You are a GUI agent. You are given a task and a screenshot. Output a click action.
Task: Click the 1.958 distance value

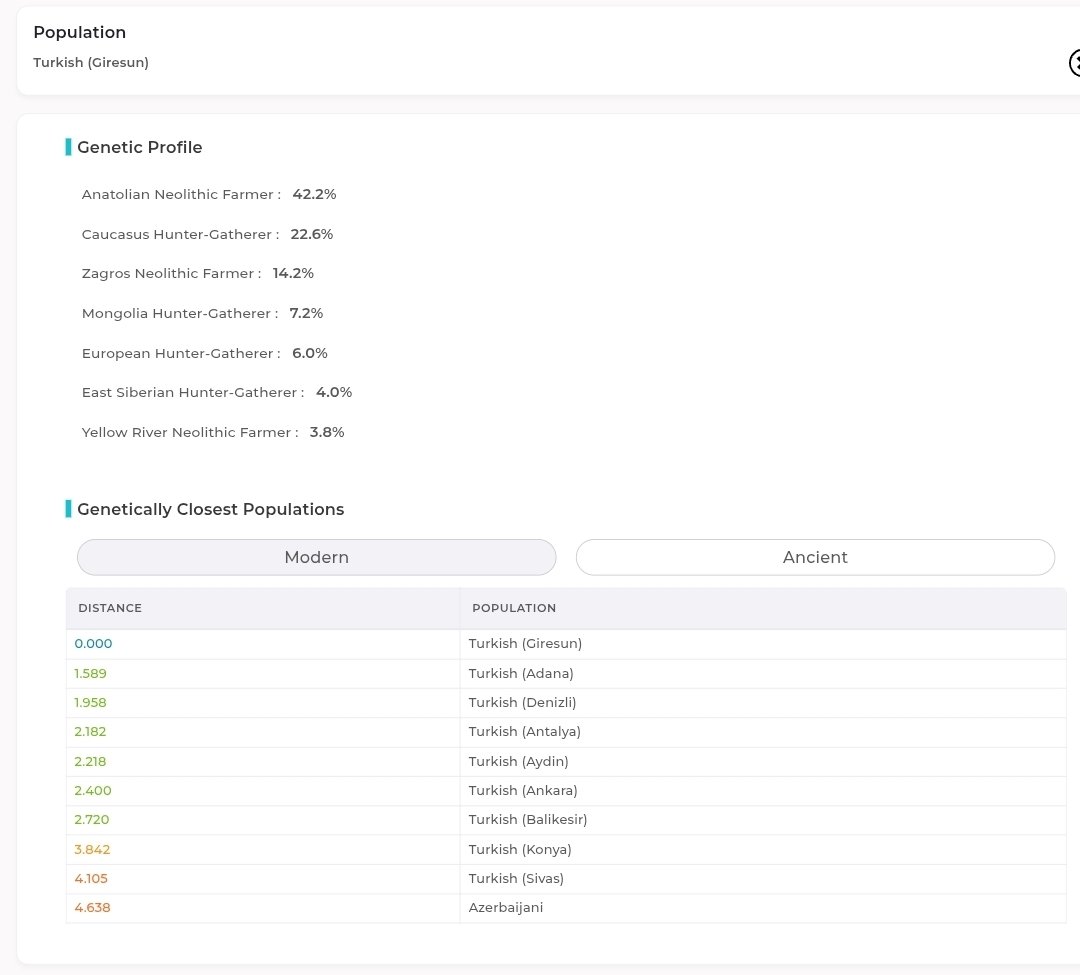click(x=90, y=703)
